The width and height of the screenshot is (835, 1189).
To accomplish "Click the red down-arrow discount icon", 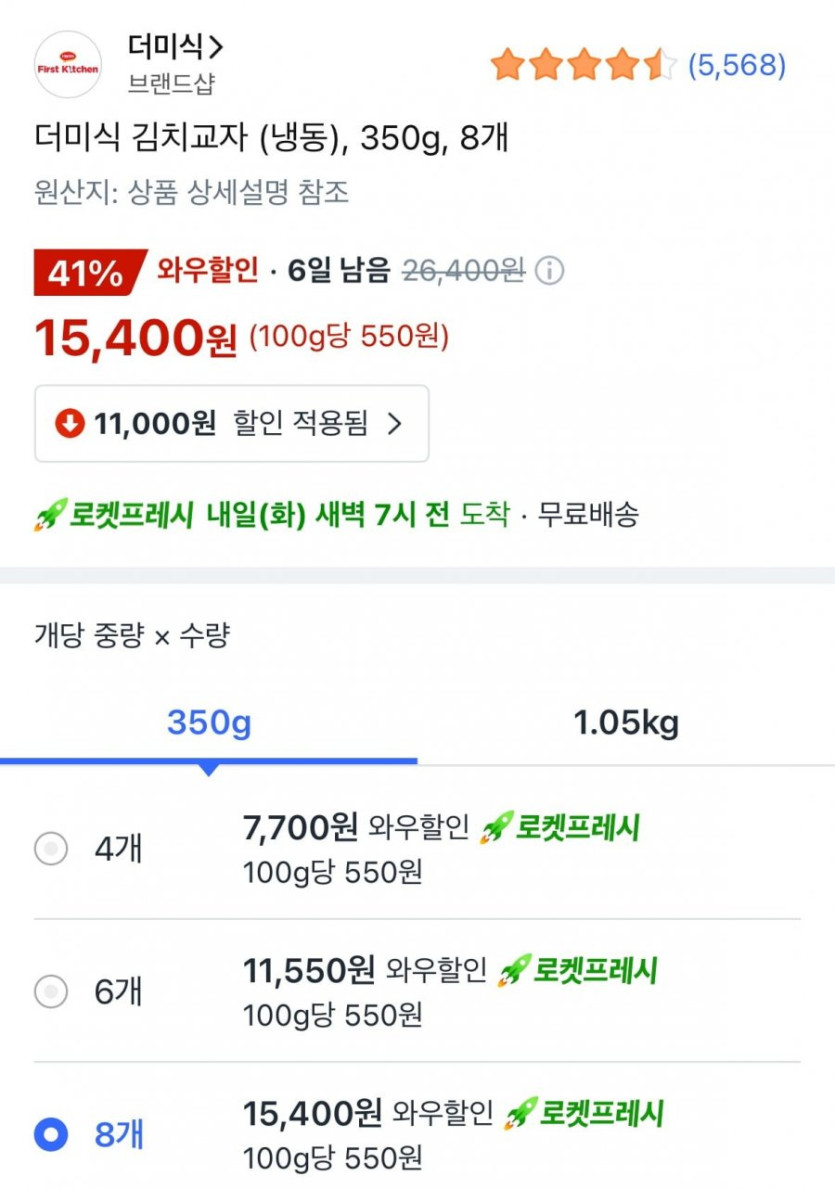I will point(69,424).
